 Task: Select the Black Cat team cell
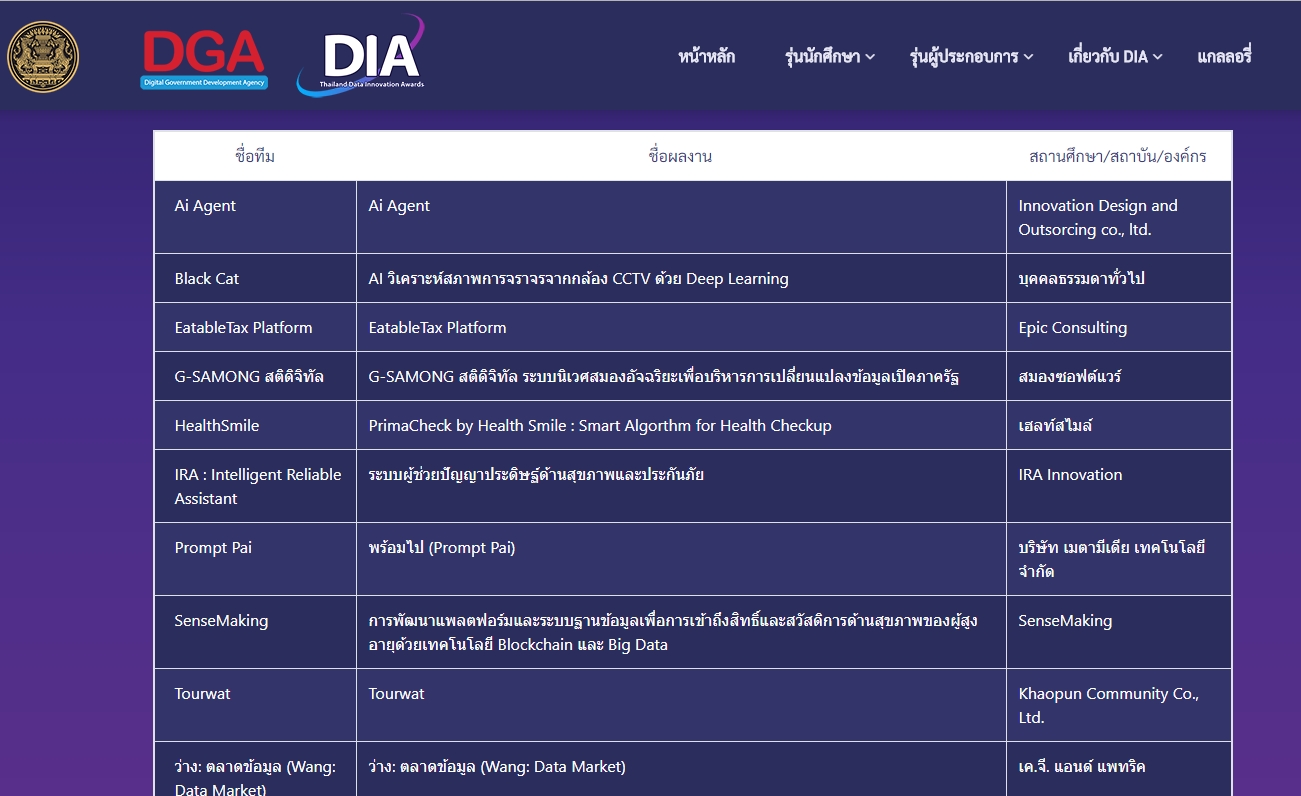tap(255, 278)
